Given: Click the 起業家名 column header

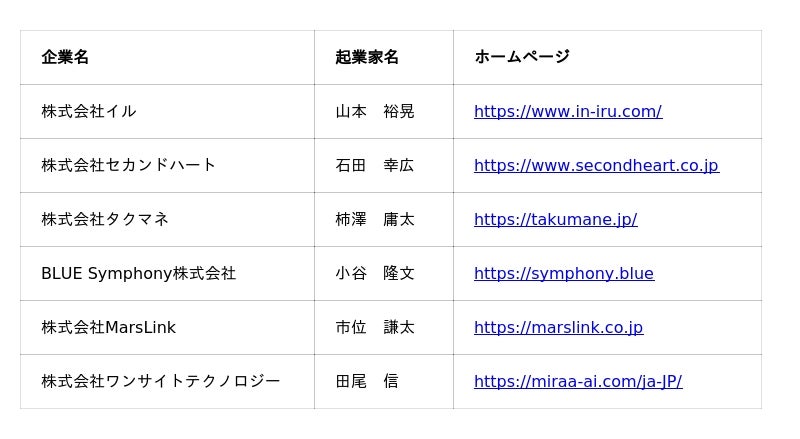Looking at the screenshot, I should point(367,57).
